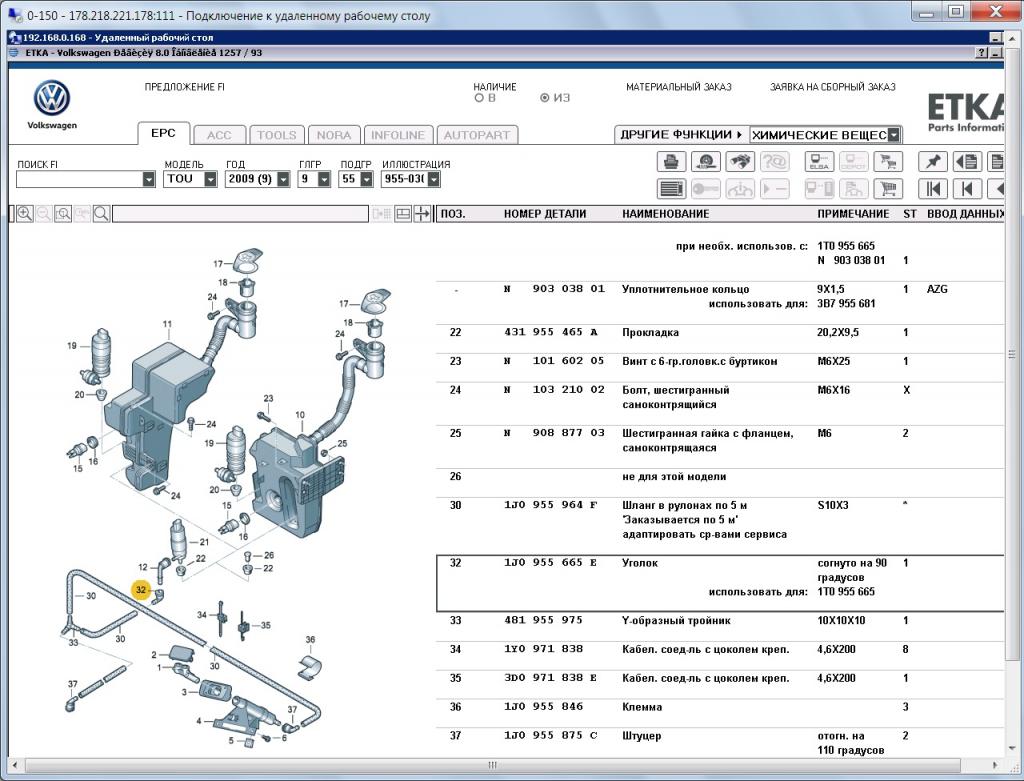Switch to the ACC tab

[219, 135]
